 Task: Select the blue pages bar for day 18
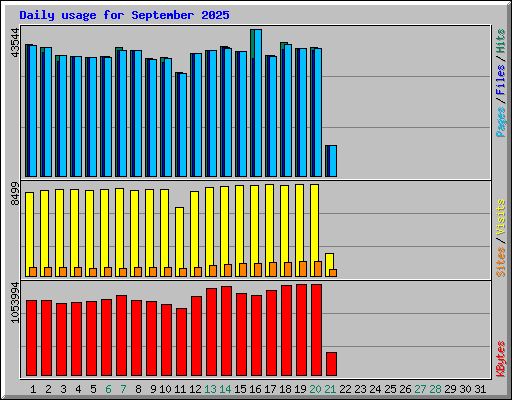tap(288, 110)
